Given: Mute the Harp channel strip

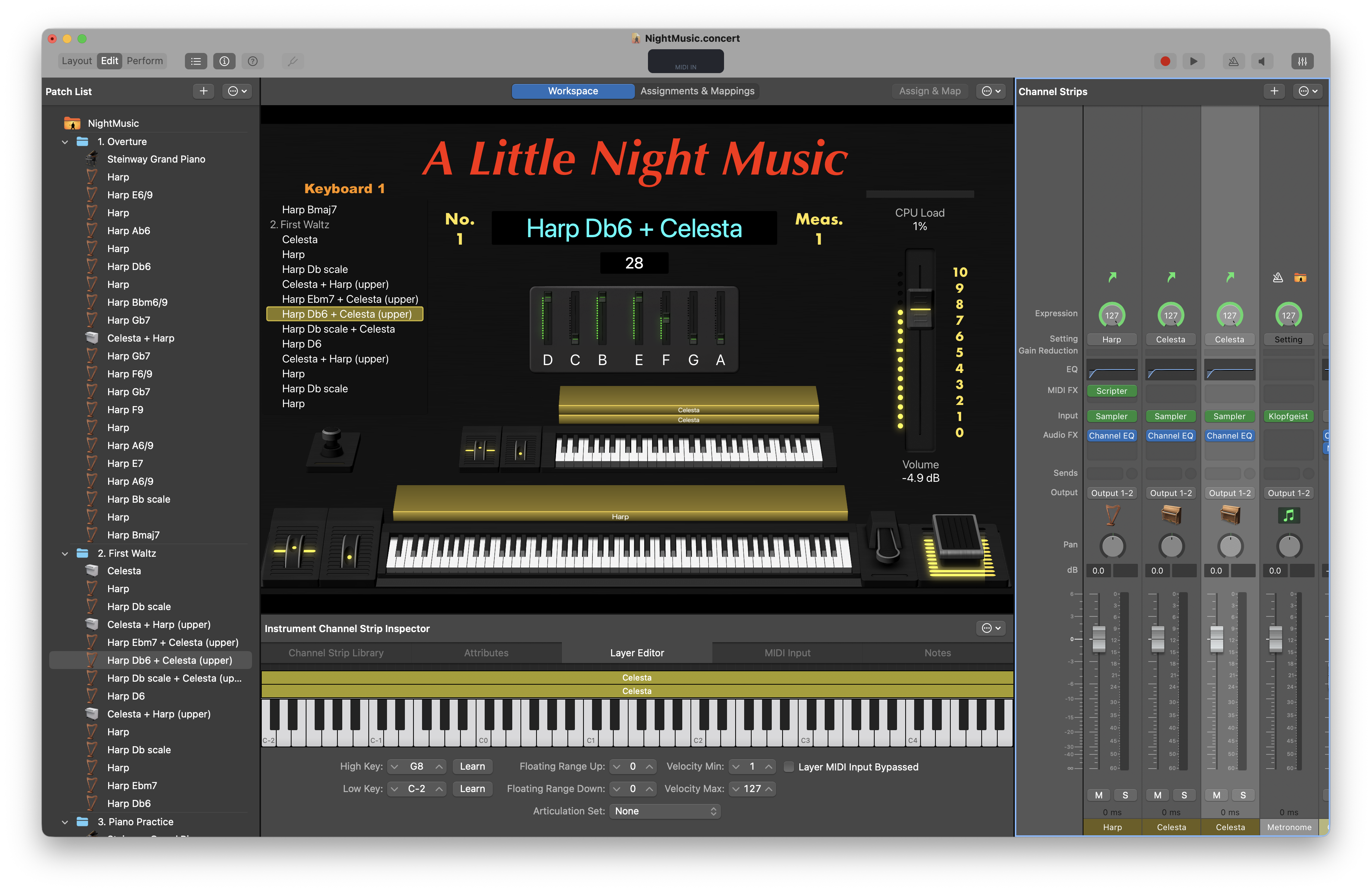Looking at the screenshot, I should pyautogui.click(x=1099, y=795).
